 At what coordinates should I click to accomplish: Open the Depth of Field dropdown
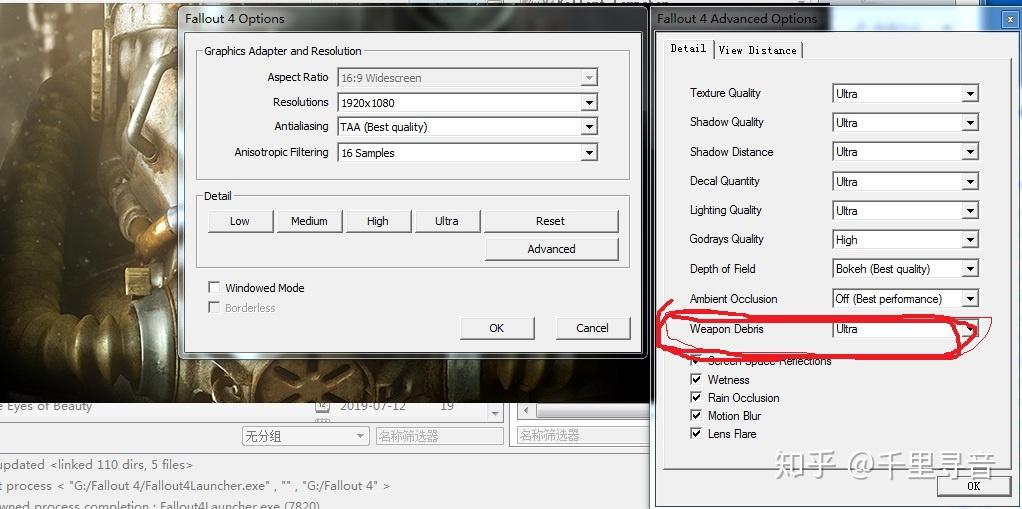(905, 269)
